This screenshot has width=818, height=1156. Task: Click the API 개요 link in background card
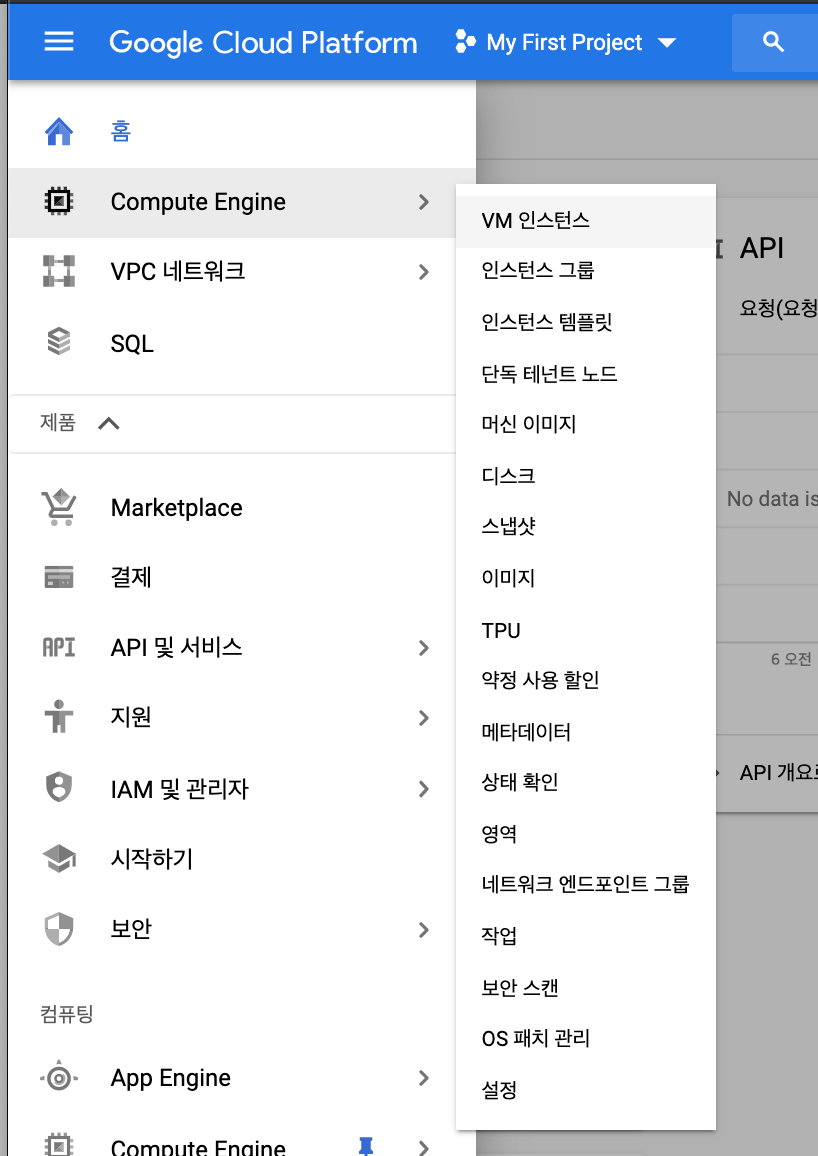777,773
